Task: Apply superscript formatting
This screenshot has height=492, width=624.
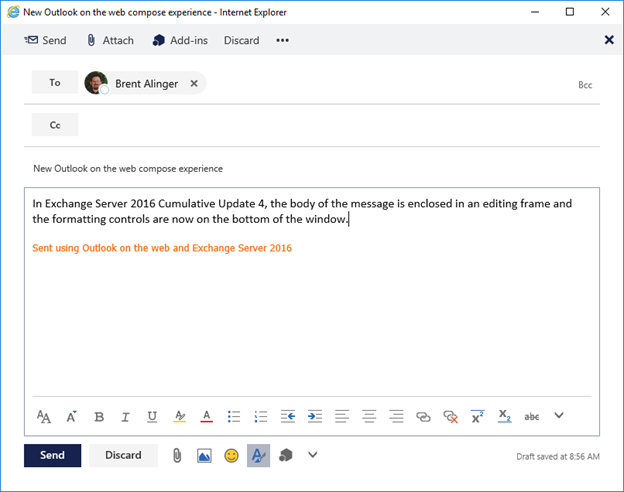Action: [477, 417]
